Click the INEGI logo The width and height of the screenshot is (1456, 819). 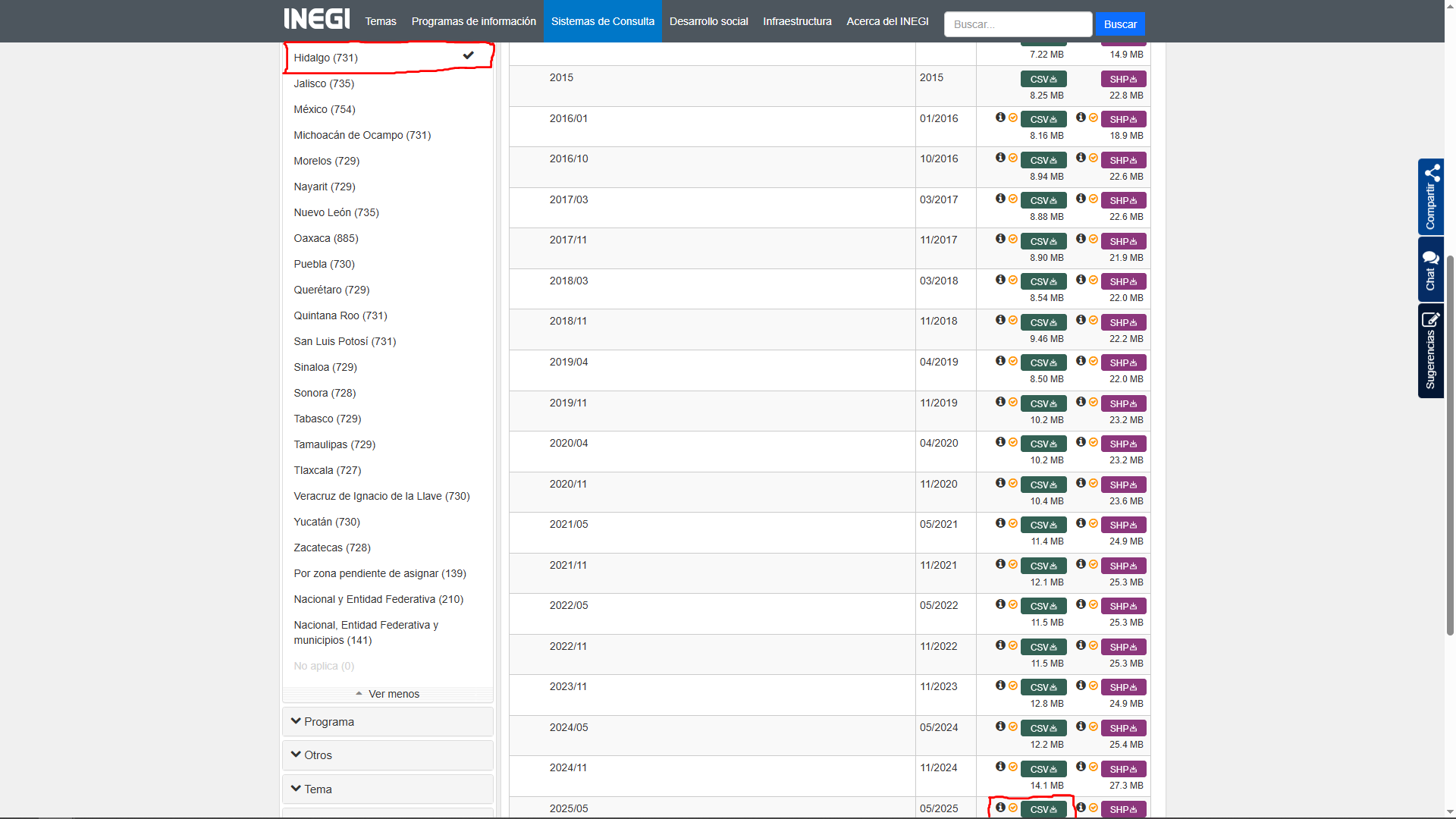(316, 19)
